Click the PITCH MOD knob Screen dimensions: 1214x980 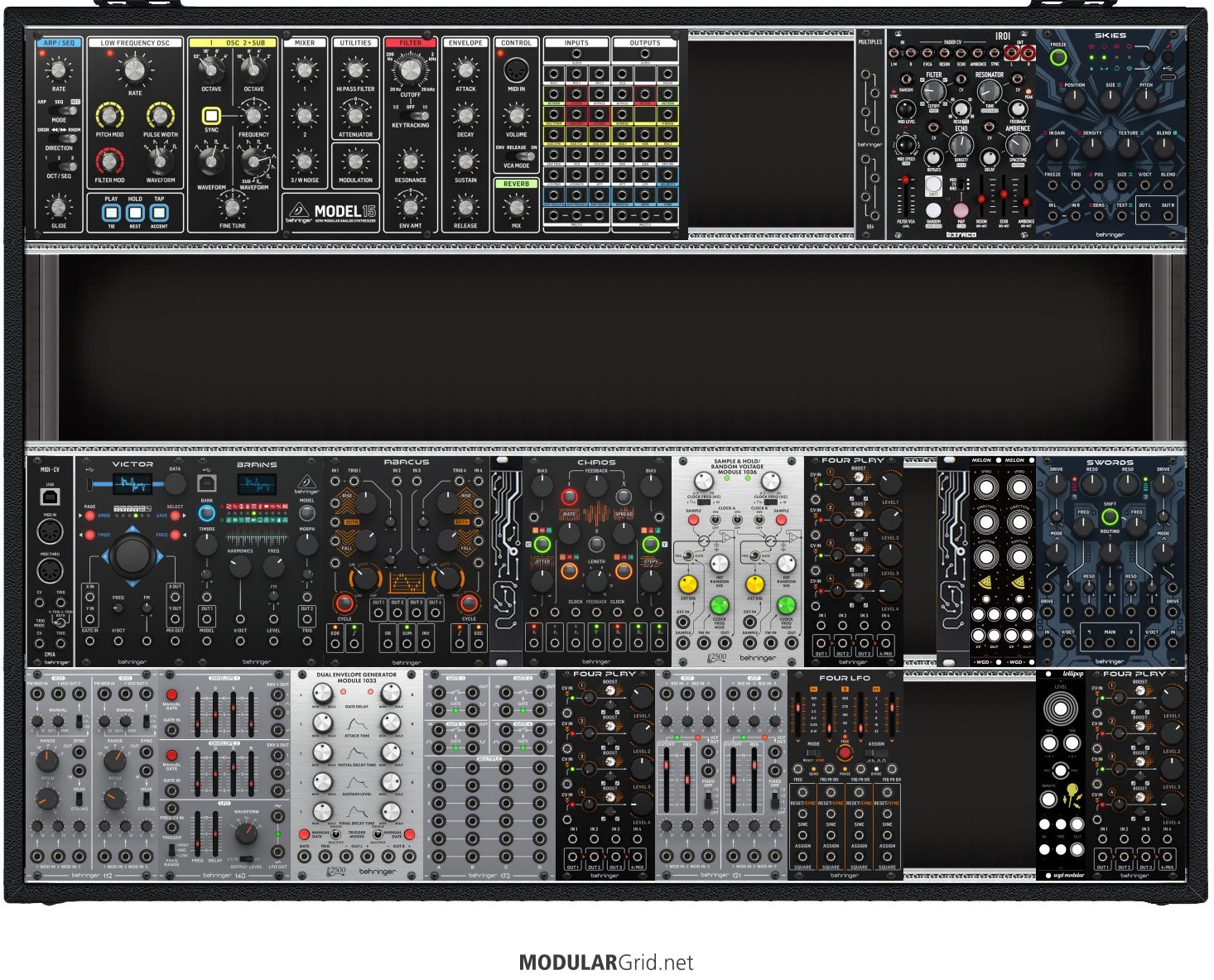click(x=110, y=116)
